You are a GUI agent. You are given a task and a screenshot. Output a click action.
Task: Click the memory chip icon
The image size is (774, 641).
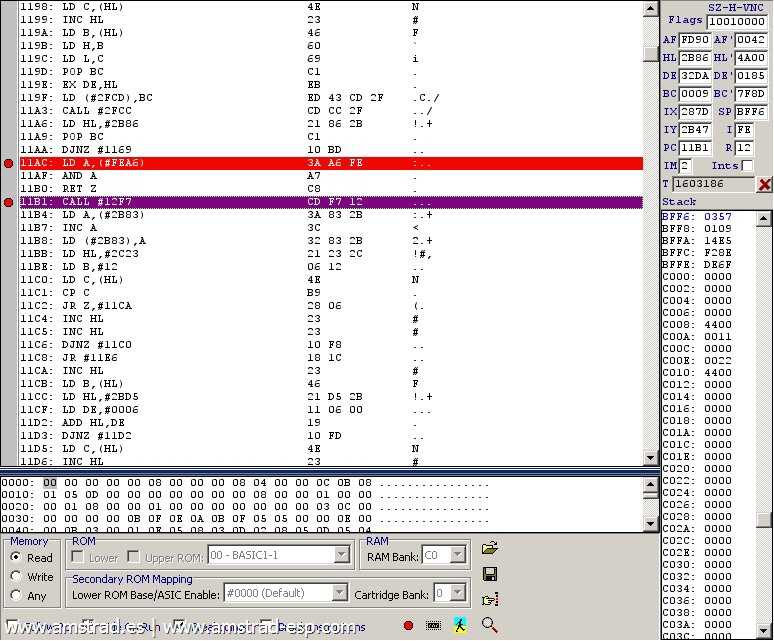click(434, 625)
